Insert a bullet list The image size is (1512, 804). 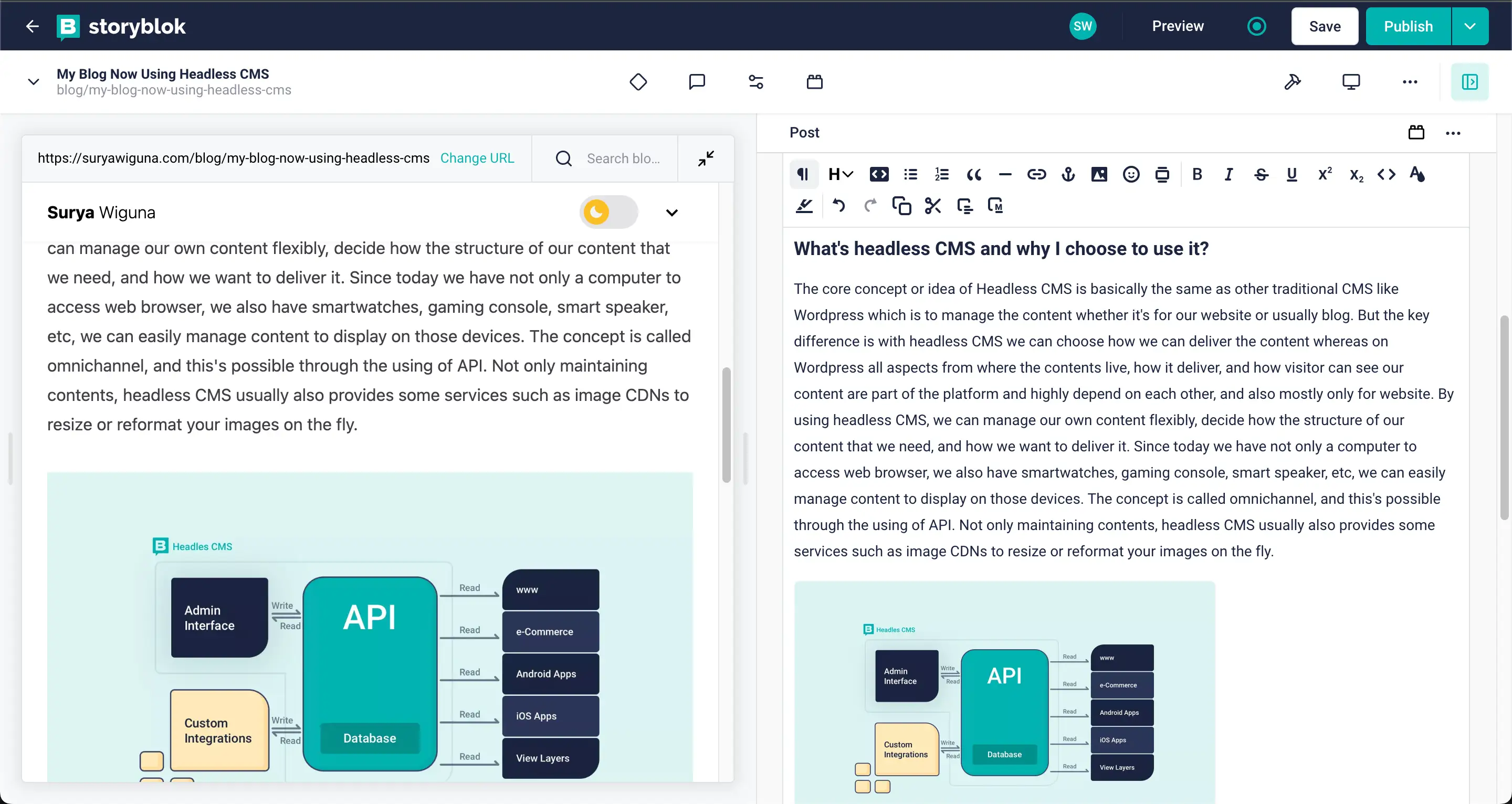point(910,174)
